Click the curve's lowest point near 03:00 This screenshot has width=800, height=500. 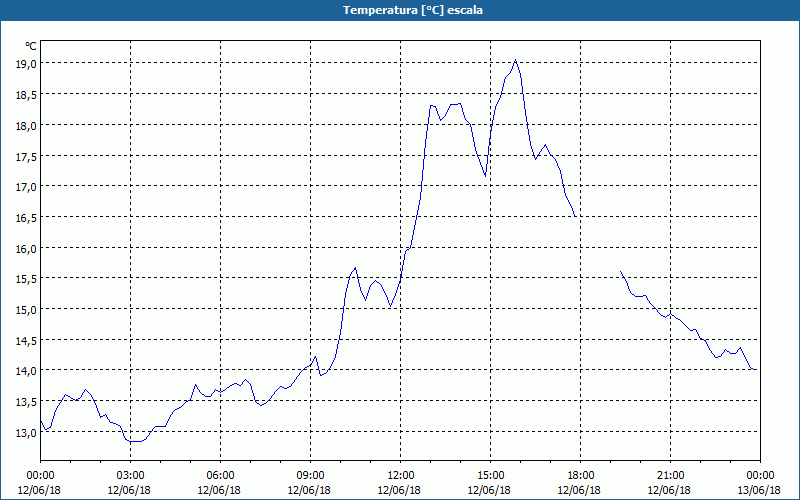point(135,441)
